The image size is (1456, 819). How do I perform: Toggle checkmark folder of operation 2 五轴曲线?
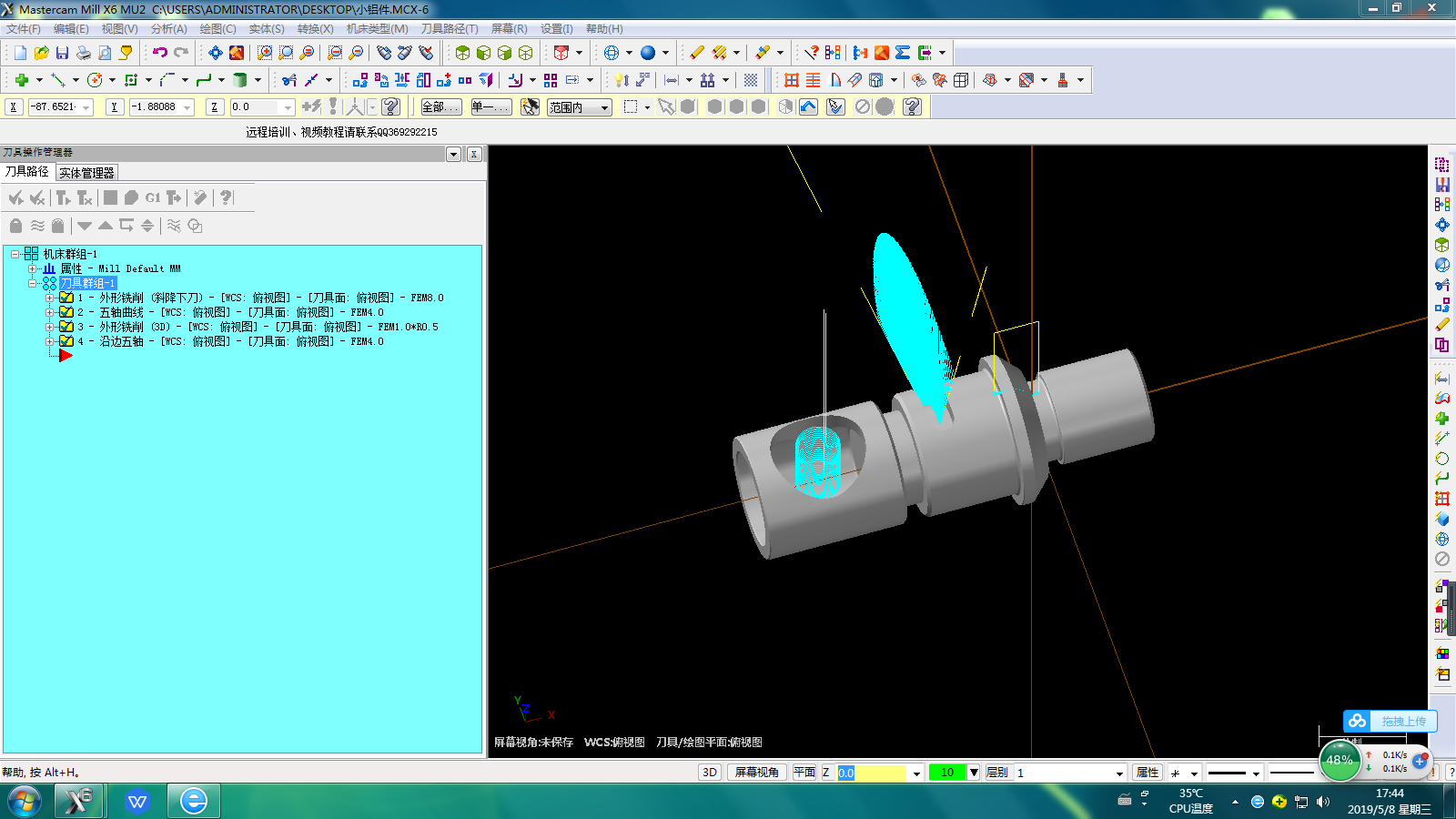pyautogui.click(x=66, y=312)
